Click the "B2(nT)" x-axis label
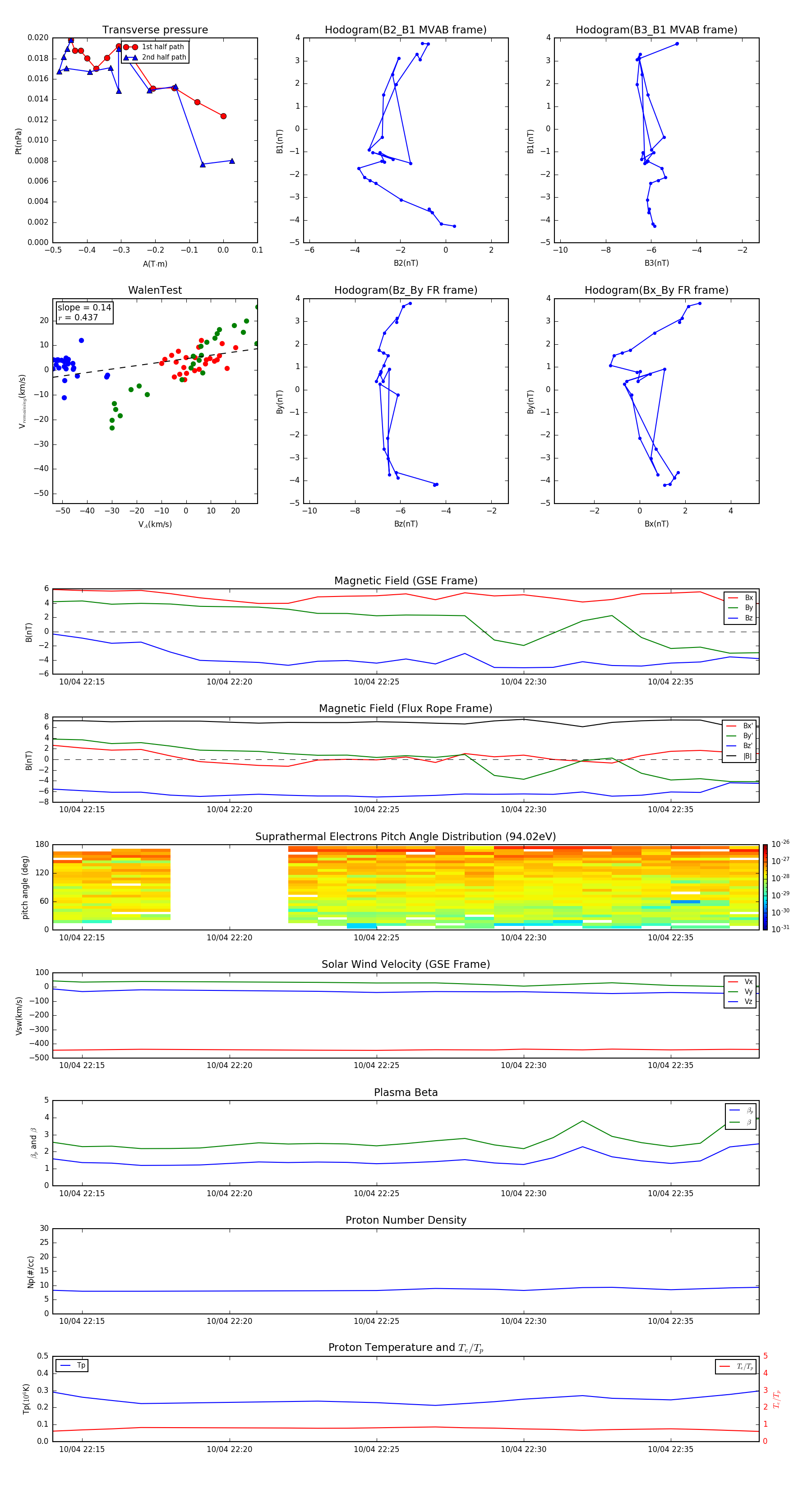Viewport: 812px width, 1489px height. point(406,263)
